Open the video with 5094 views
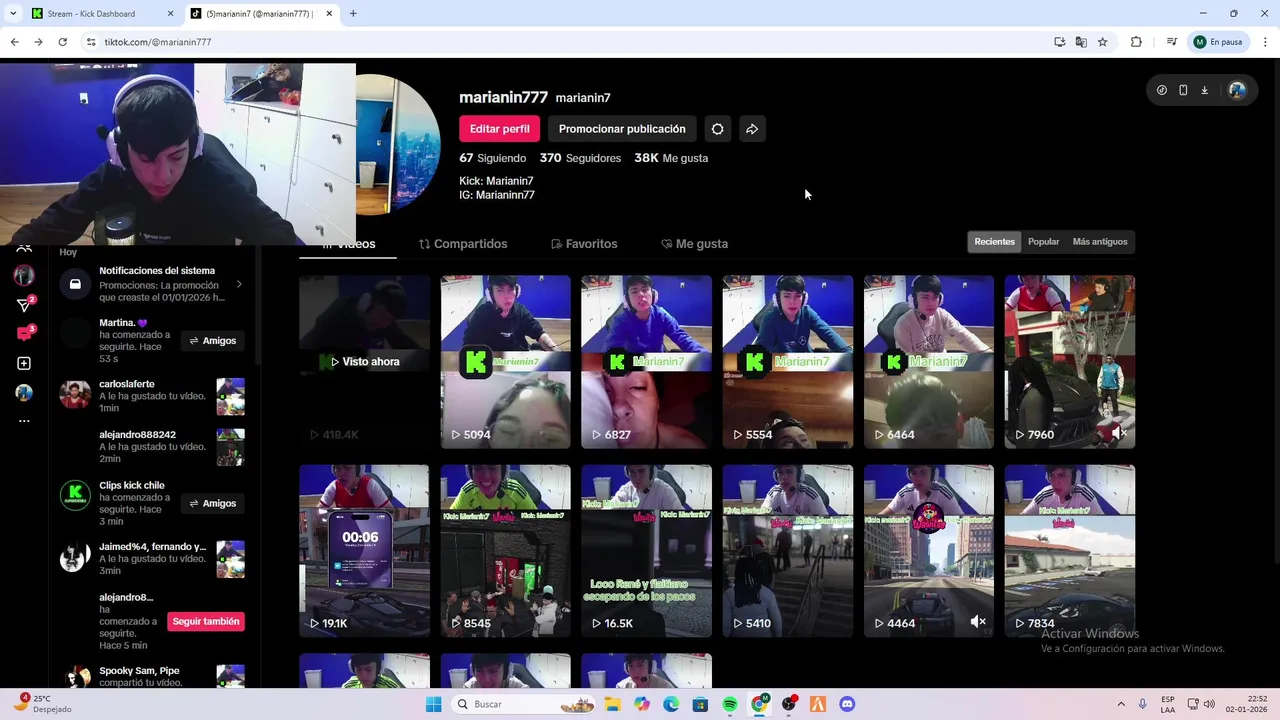The width and height of the screenshot is (1280, 720). coord(505,362)
